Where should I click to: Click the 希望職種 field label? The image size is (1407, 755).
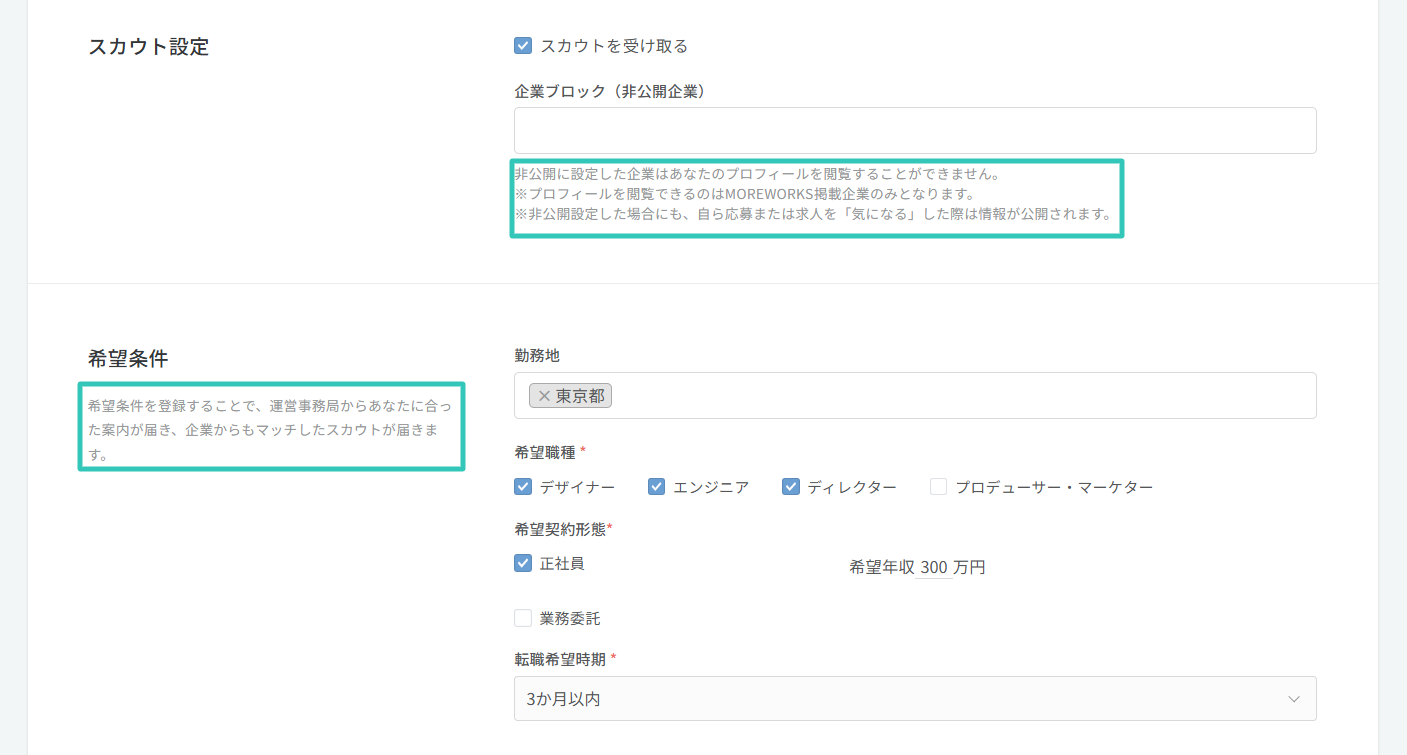[545, 452]
